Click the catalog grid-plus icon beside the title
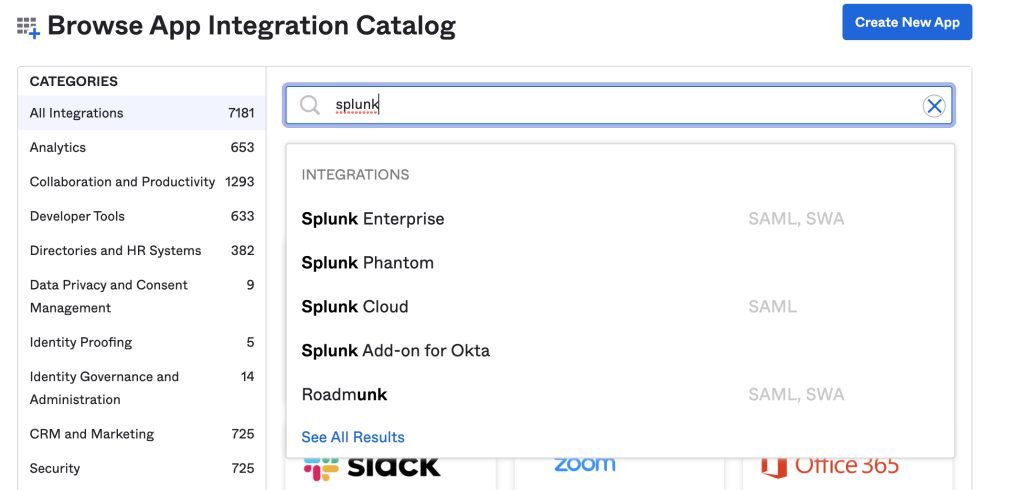1024x490 pixels. point(28,27)
